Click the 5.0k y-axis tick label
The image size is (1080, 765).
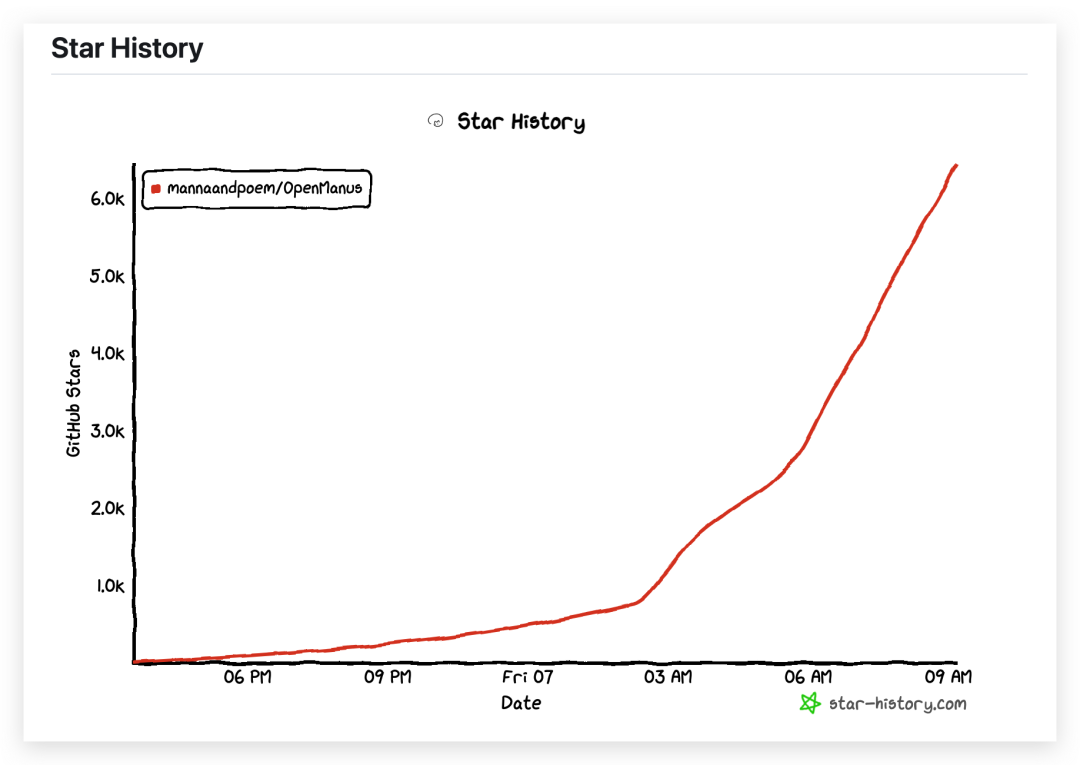tap(107, 276)
